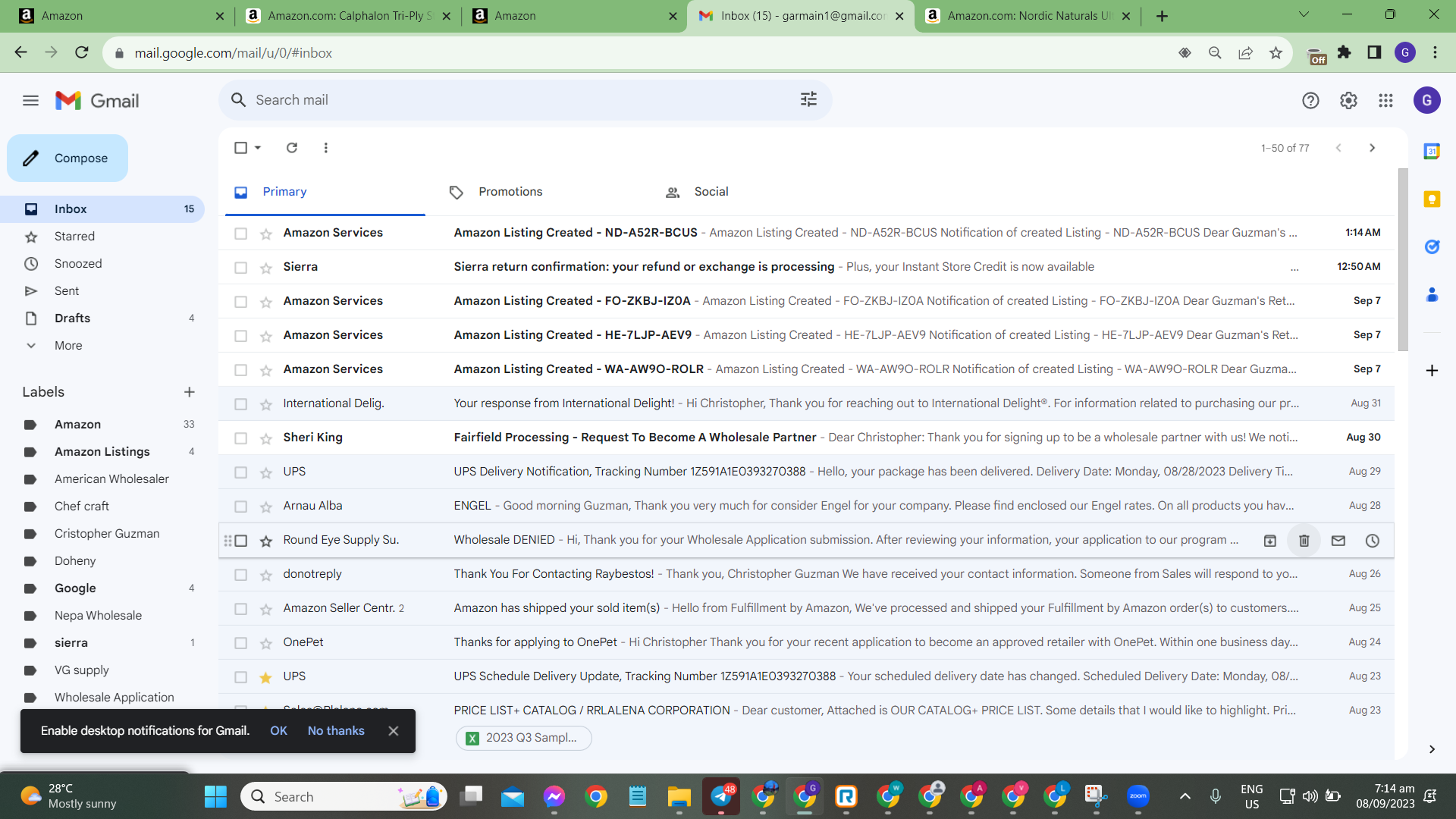Snooze the Round Eye Supply email
The image size is (1456, 819).
coord(1373,541)
